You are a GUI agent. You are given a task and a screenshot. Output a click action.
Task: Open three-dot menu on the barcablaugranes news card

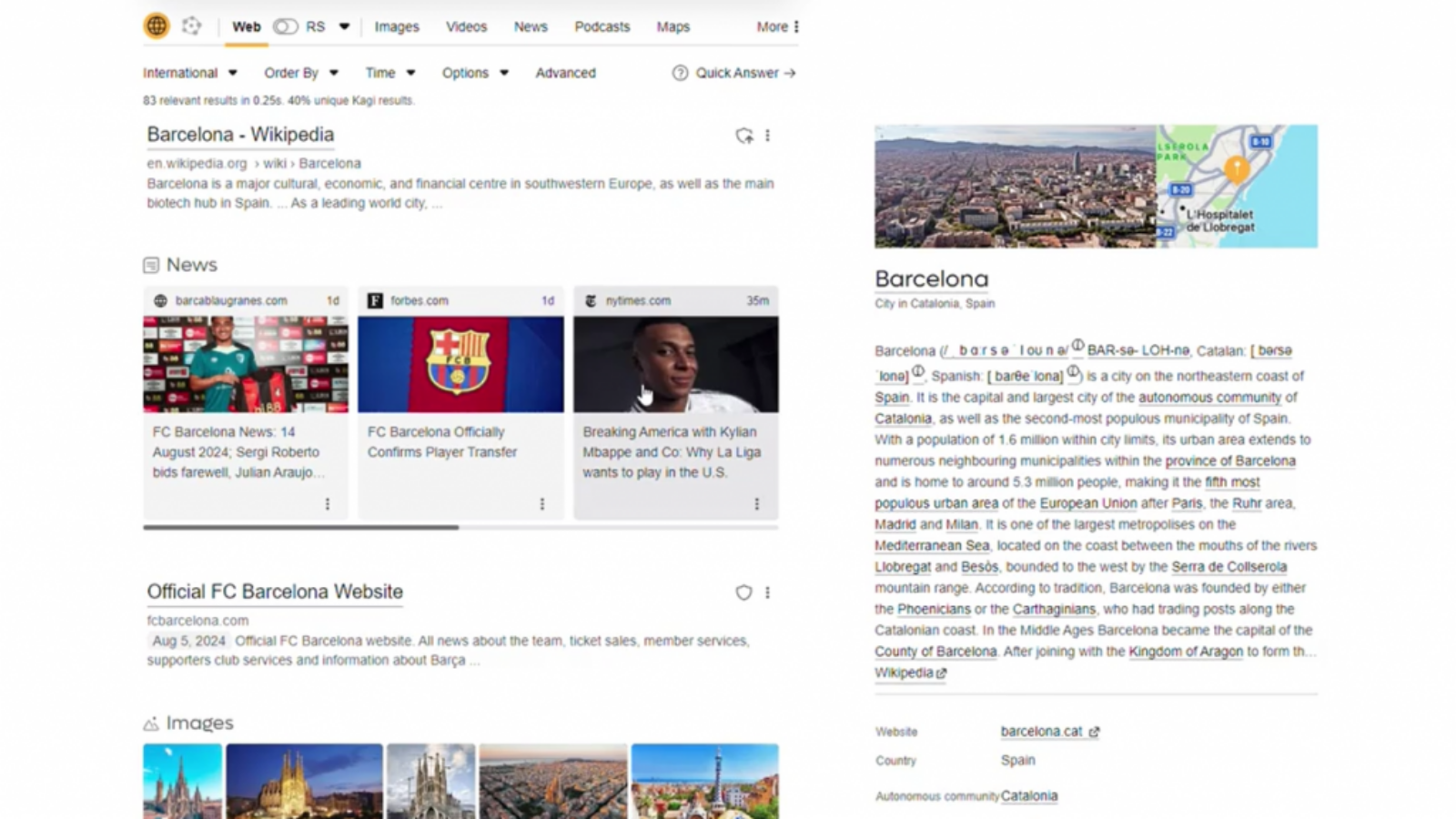coord(328,504)
